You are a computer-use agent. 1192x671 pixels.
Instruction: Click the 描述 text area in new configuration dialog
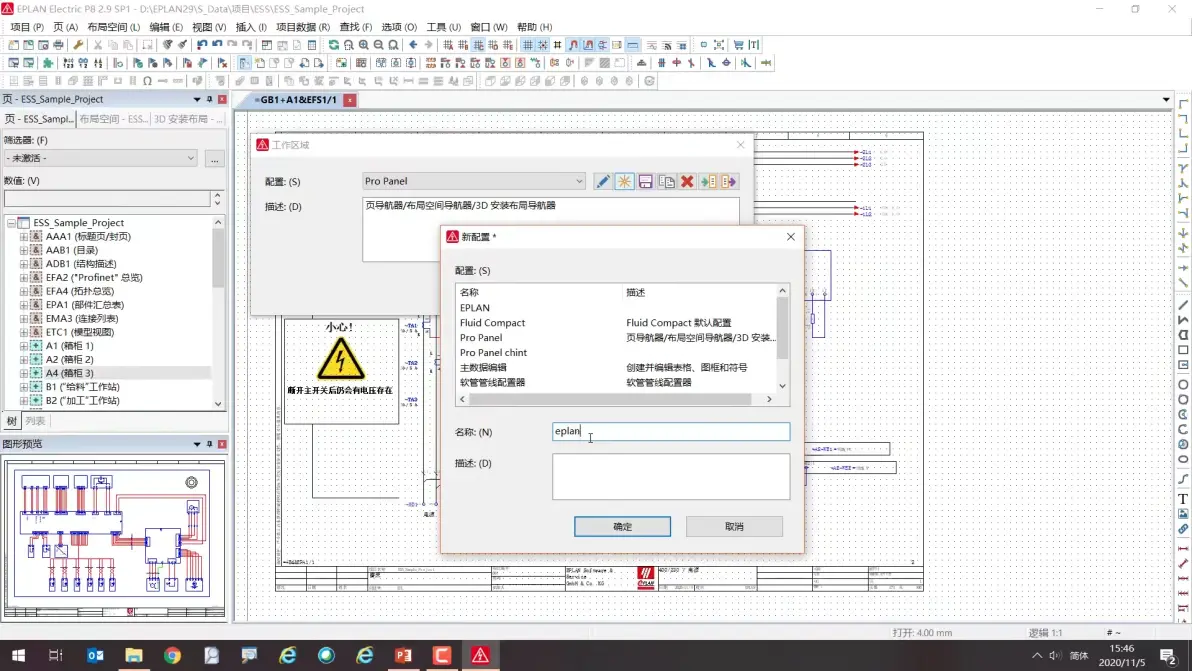click(x=670, y=476)
